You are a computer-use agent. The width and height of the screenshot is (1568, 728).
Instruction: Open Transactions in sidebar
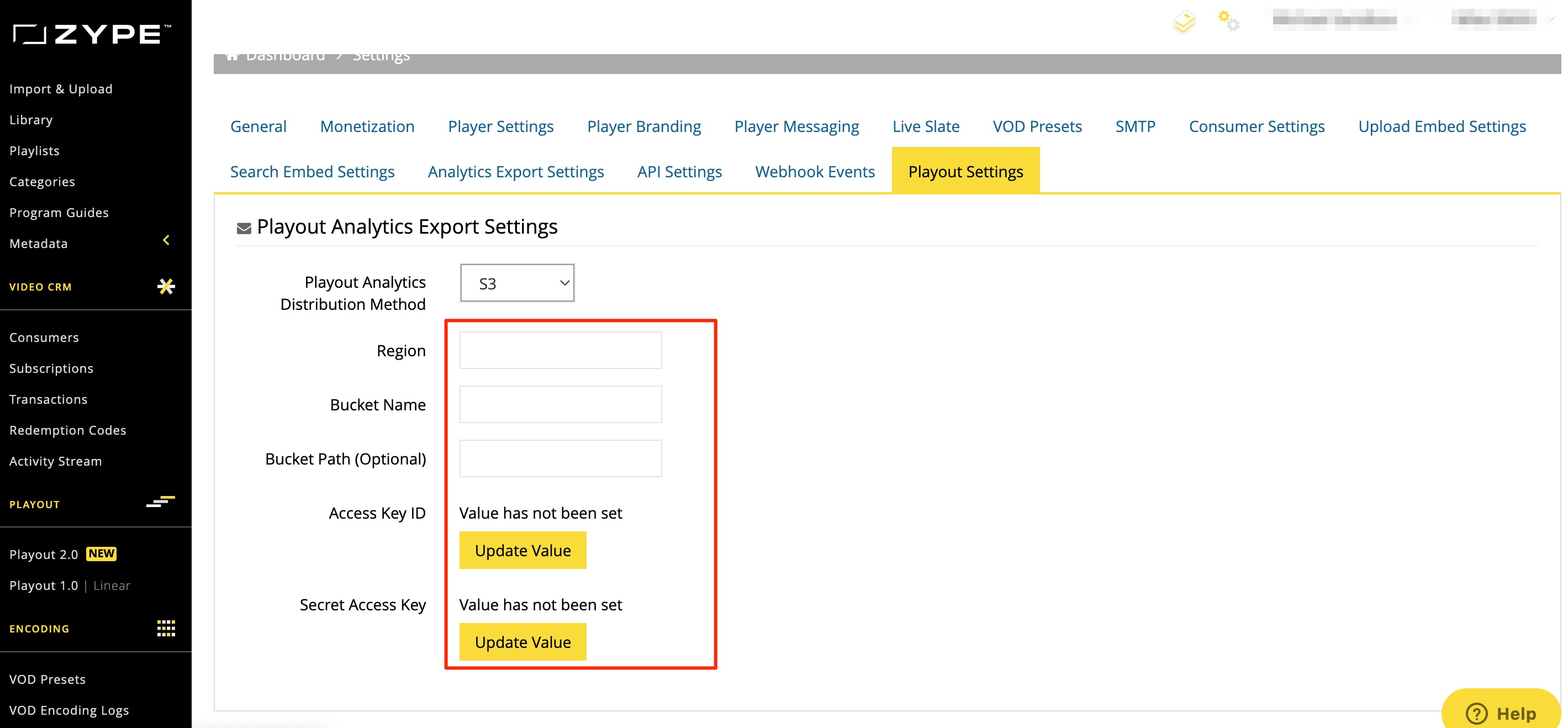pyautogui.click(x=48, y=399)
